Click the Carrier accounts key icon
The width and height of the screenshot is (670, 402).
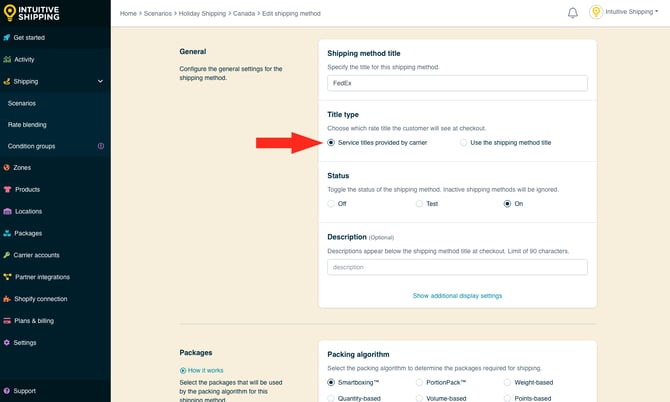pos(8,255)
